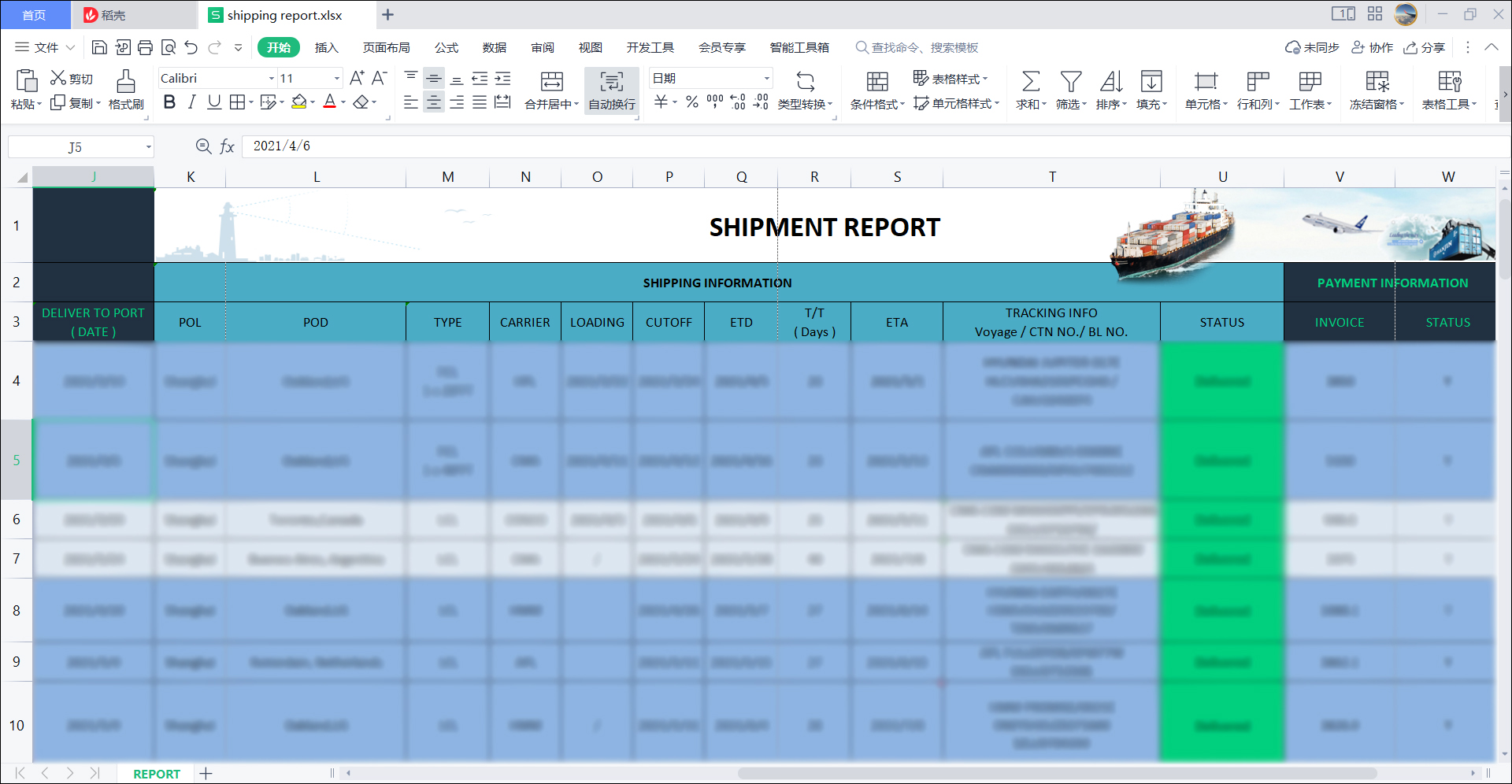Click the Freeze Panes icon

(1377, 82)
